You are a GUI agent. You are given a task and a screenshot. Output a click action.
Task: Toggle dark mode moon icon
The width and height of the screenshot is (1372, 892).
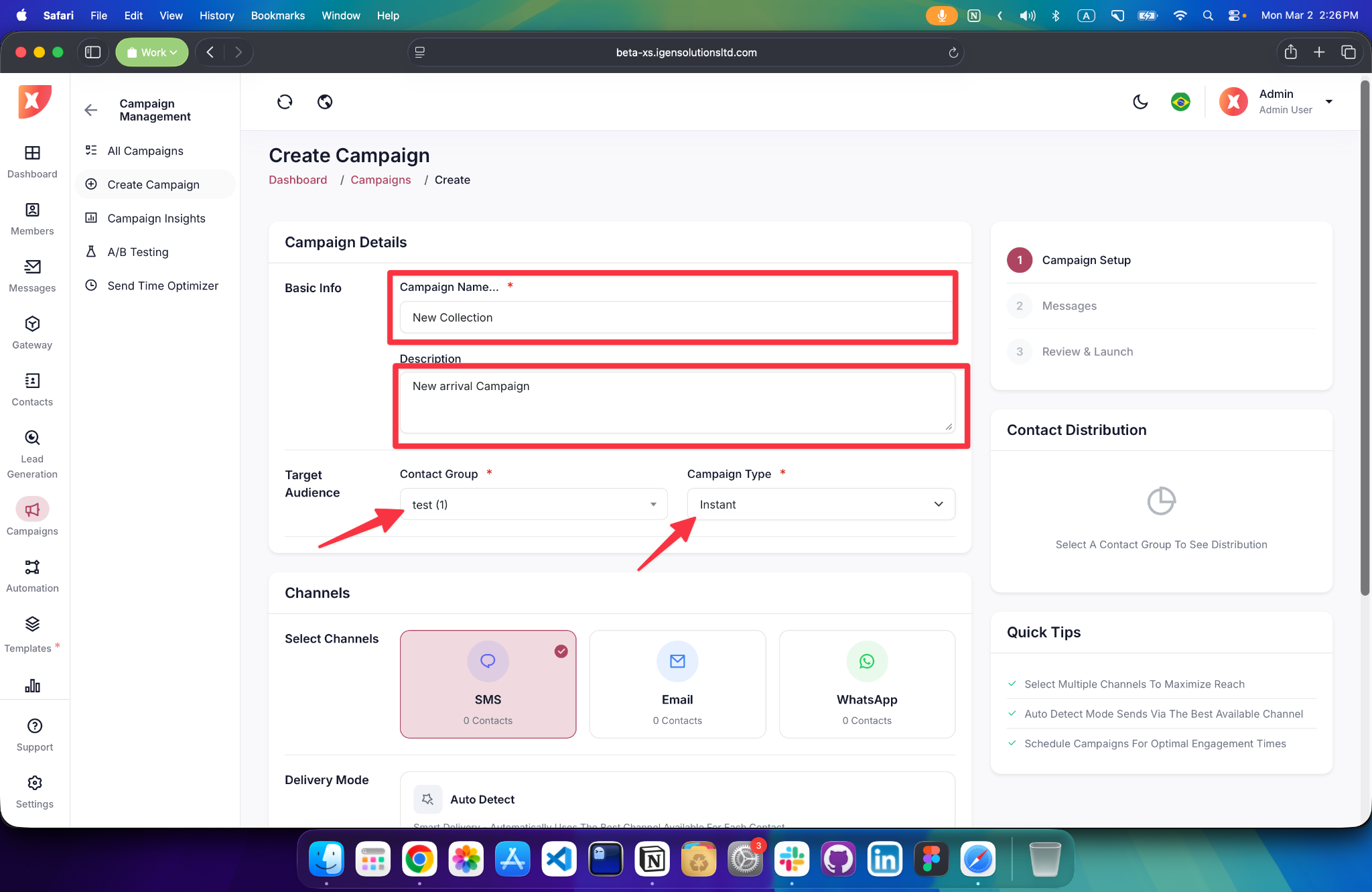pyautogui.click(x=1140, y=102)
